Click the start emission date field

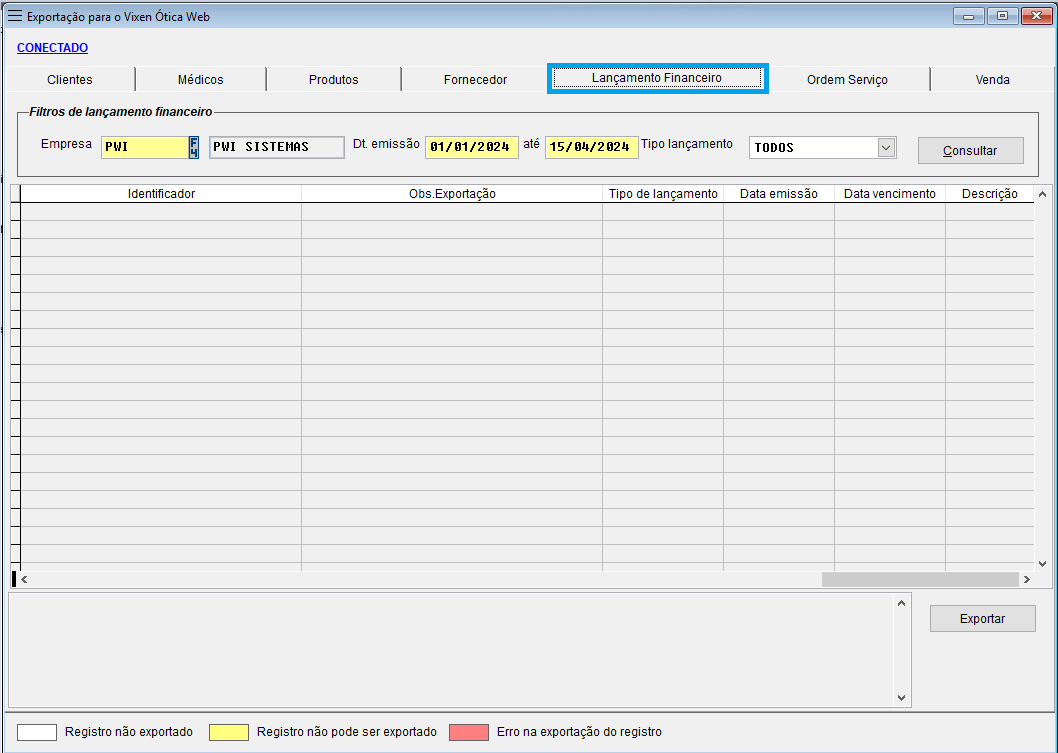[471, 147]
